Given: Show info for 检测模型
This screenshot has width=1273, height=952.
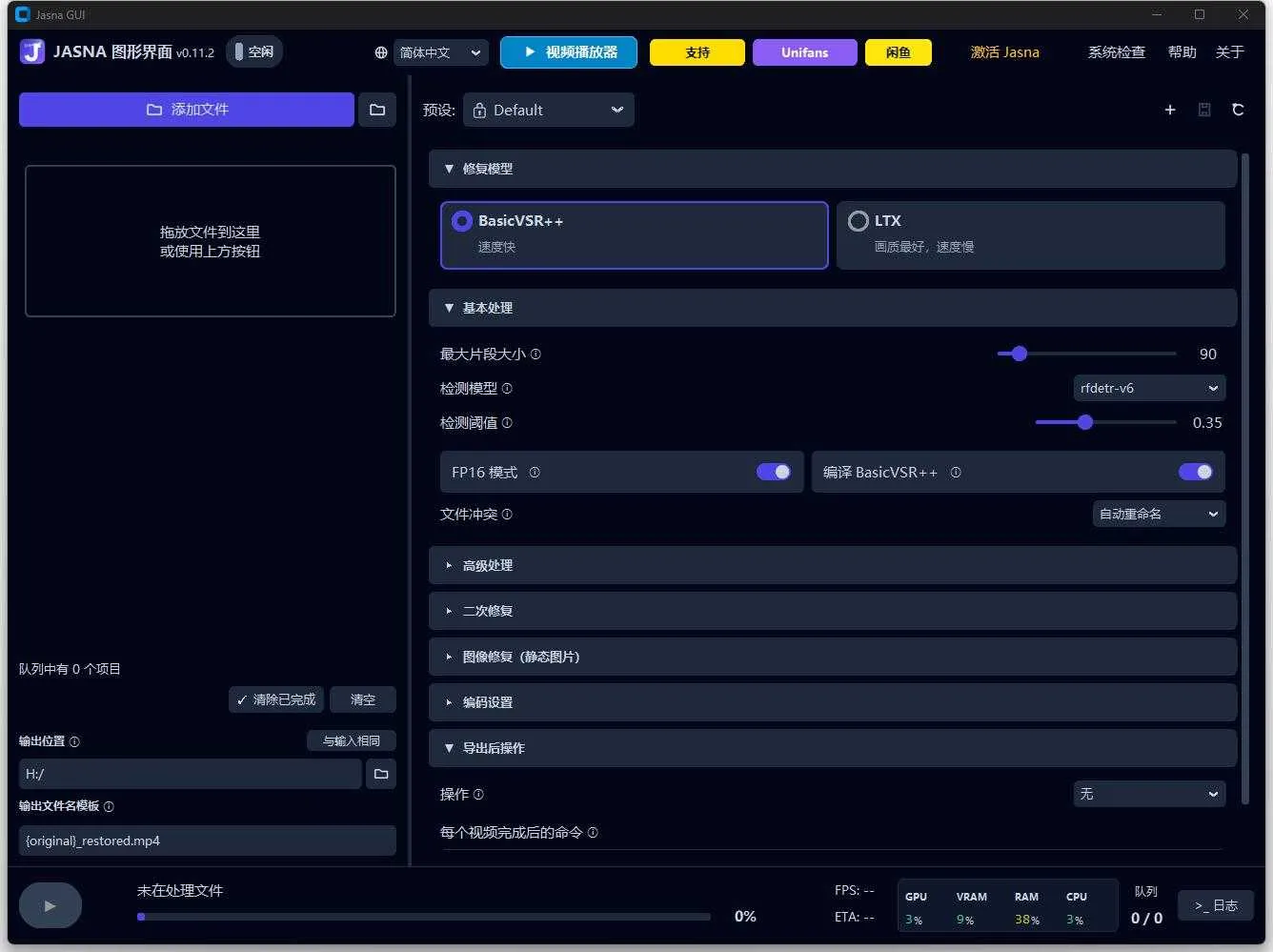Looking at the screenshot, I should [507, 389].
